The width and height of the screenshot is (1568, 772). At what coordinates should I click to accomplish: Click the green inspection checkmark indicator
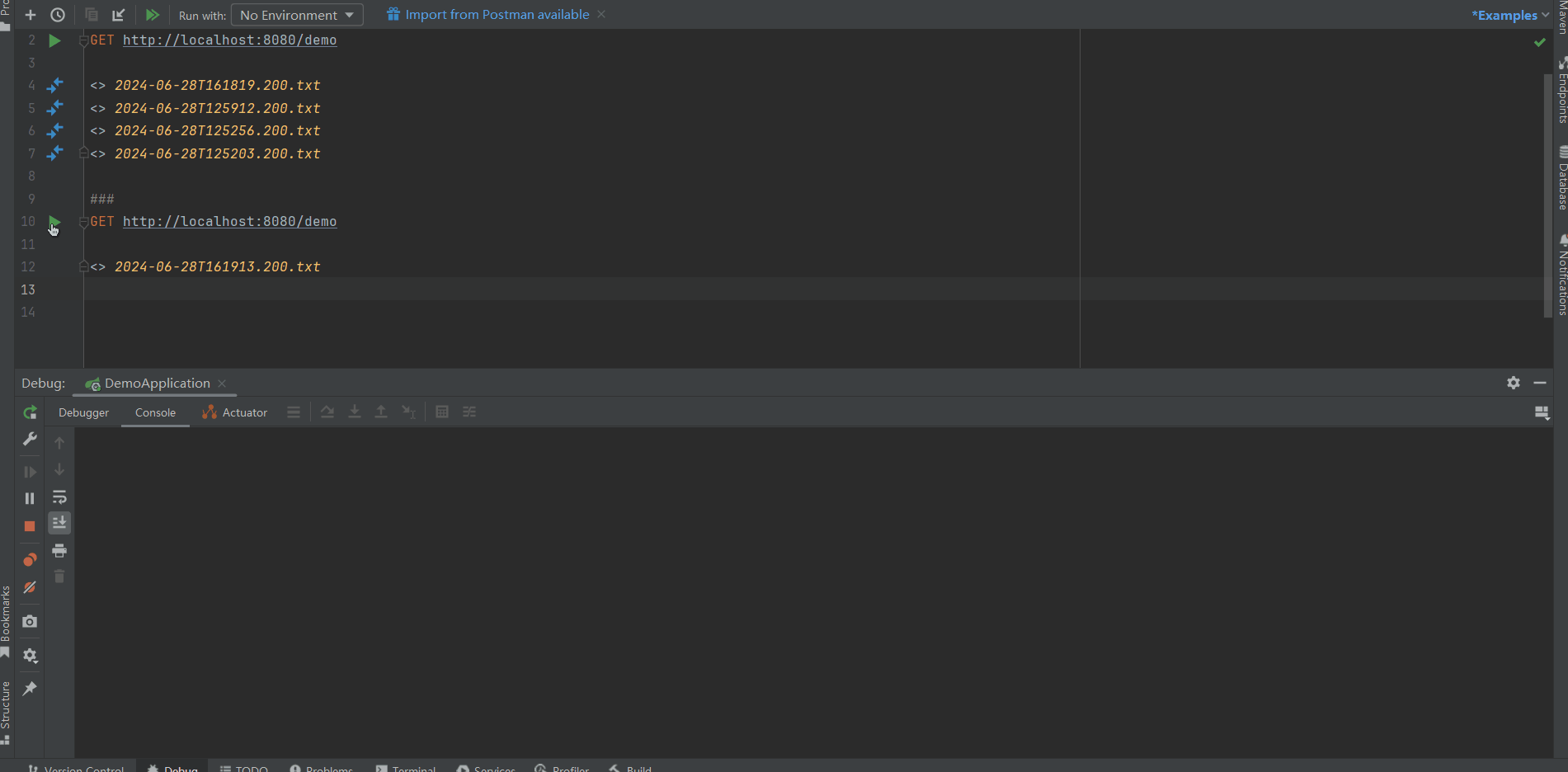1539,42
